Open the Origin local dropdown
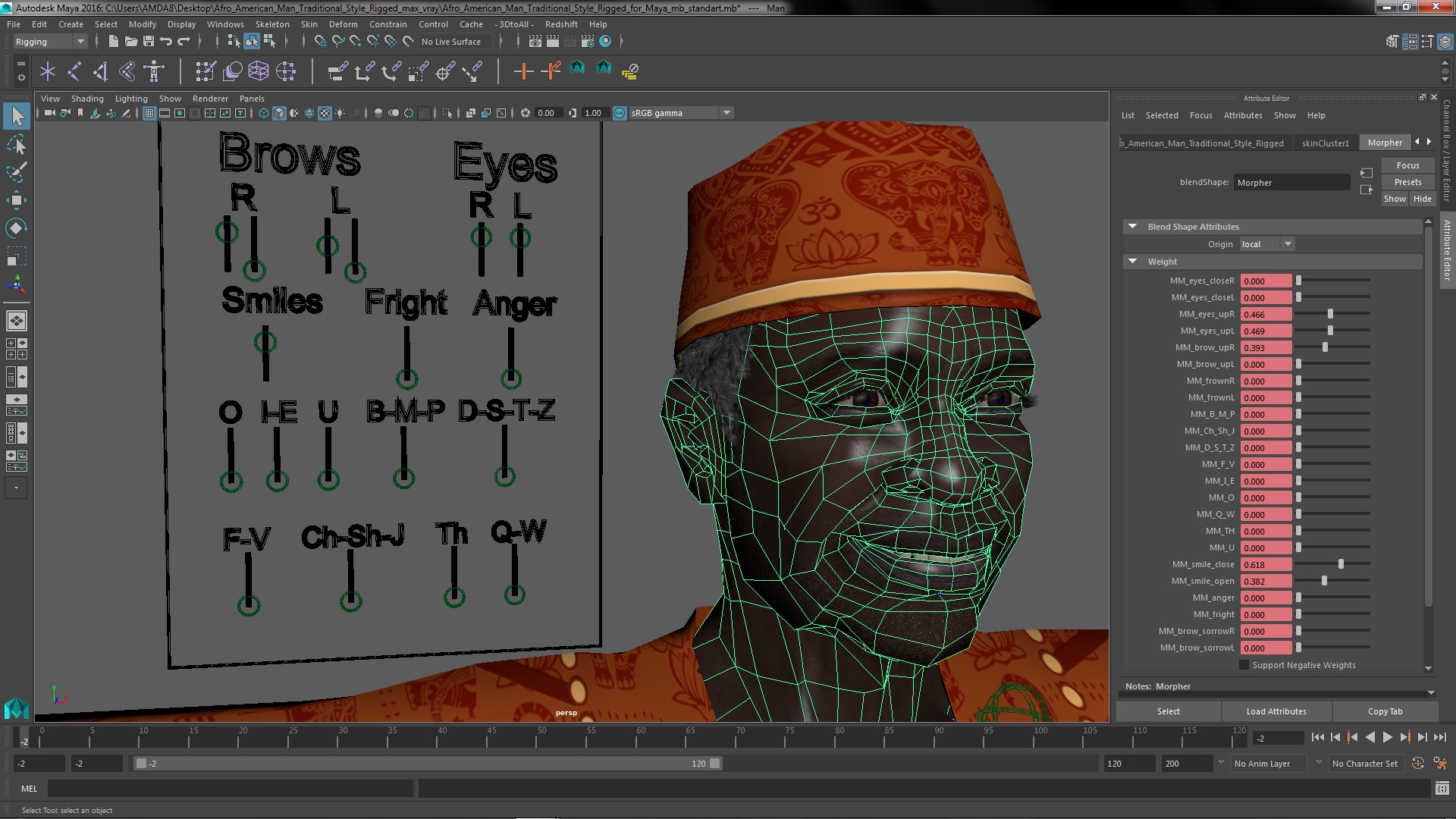The height and width of the screenshot is (819, 1456). point(1267,244)
